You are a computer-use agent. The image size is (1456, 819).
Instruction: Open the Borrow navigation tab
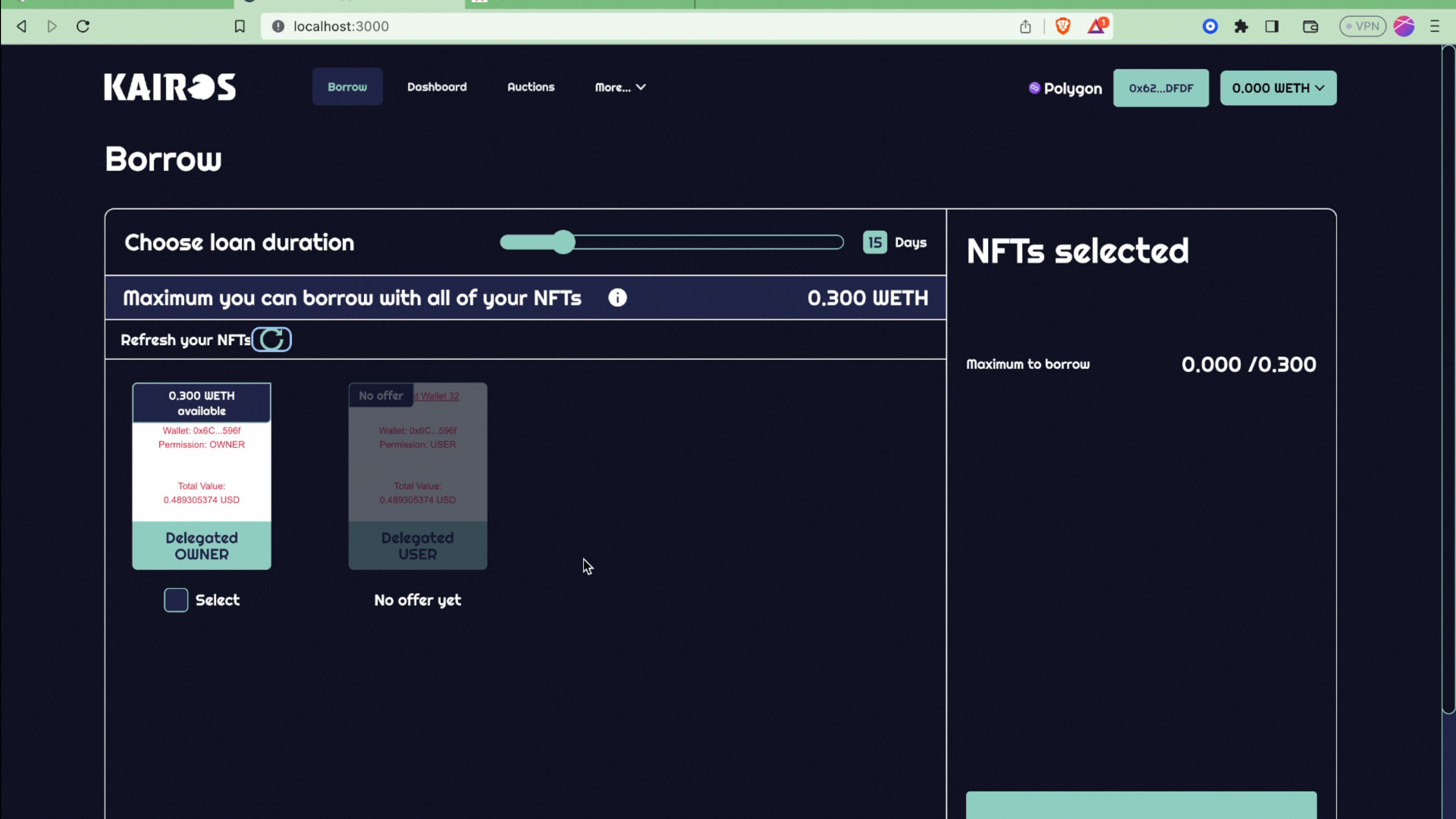click(x=348, y=87)
